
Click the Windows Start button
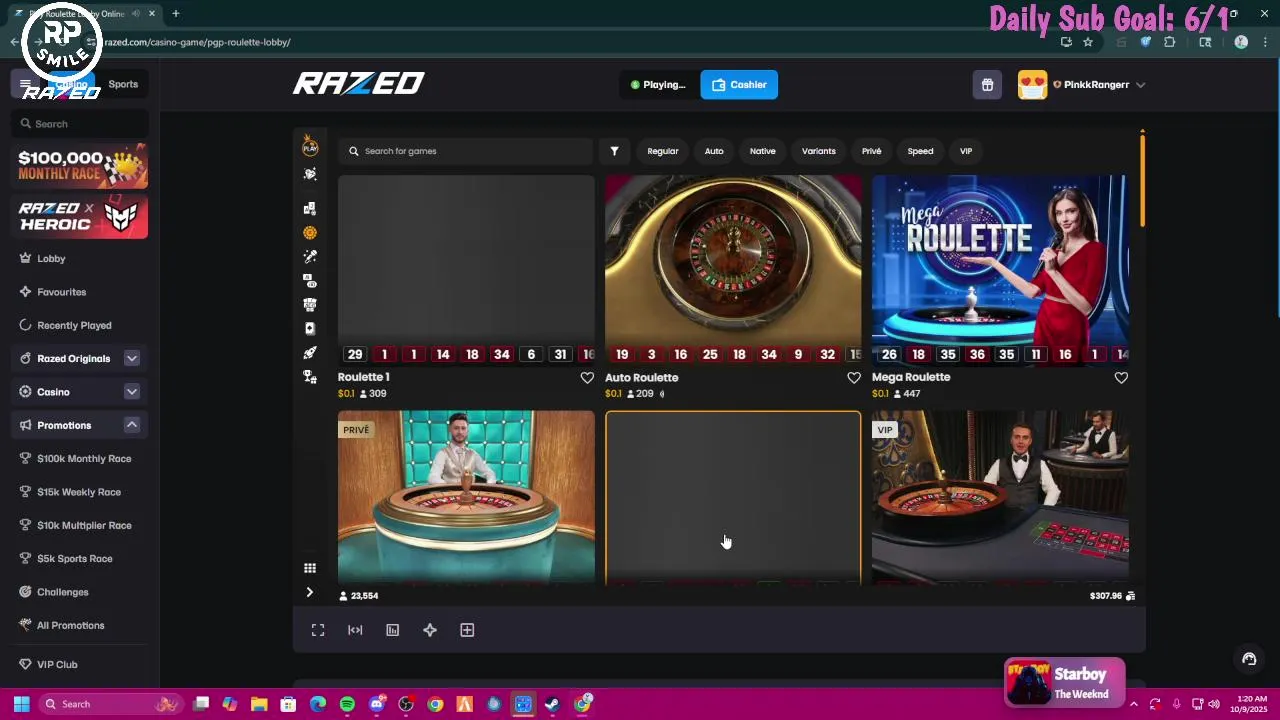pyautogui.click(x=21, y=704)
